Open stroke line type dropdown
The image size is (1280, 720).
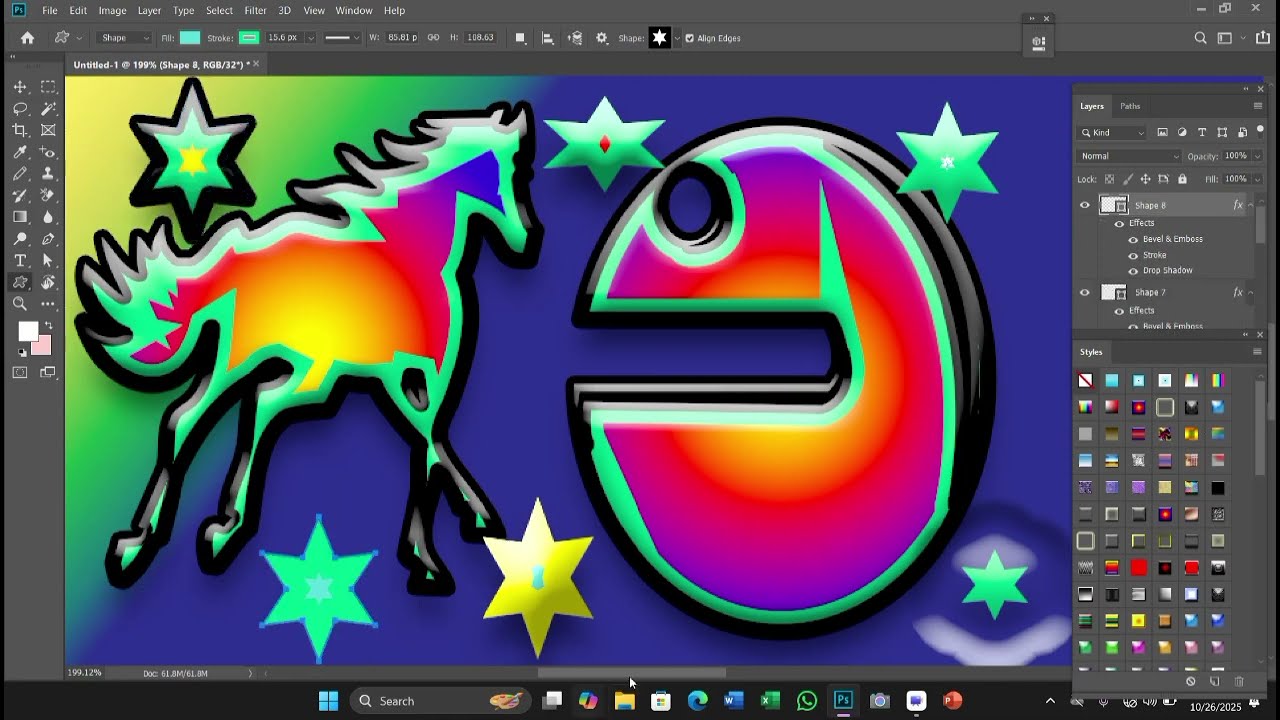click(x=342, y=38)
